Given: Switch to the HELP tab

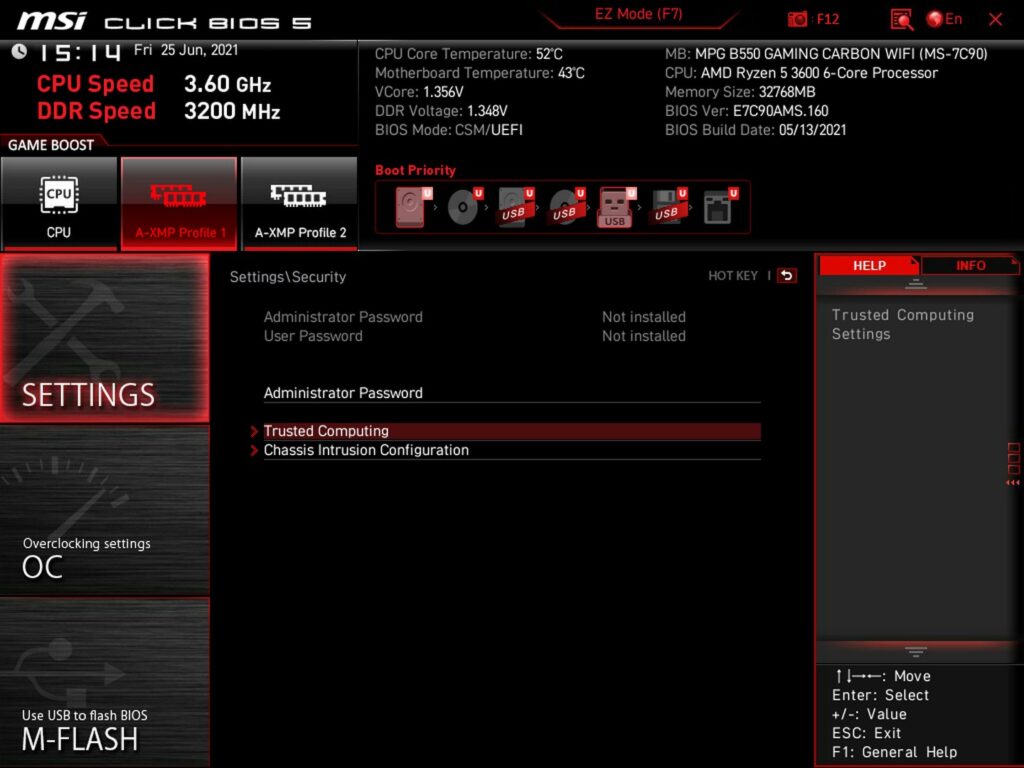Looking at the screenshot, I should pyautogui.click(x=869, y=265).
